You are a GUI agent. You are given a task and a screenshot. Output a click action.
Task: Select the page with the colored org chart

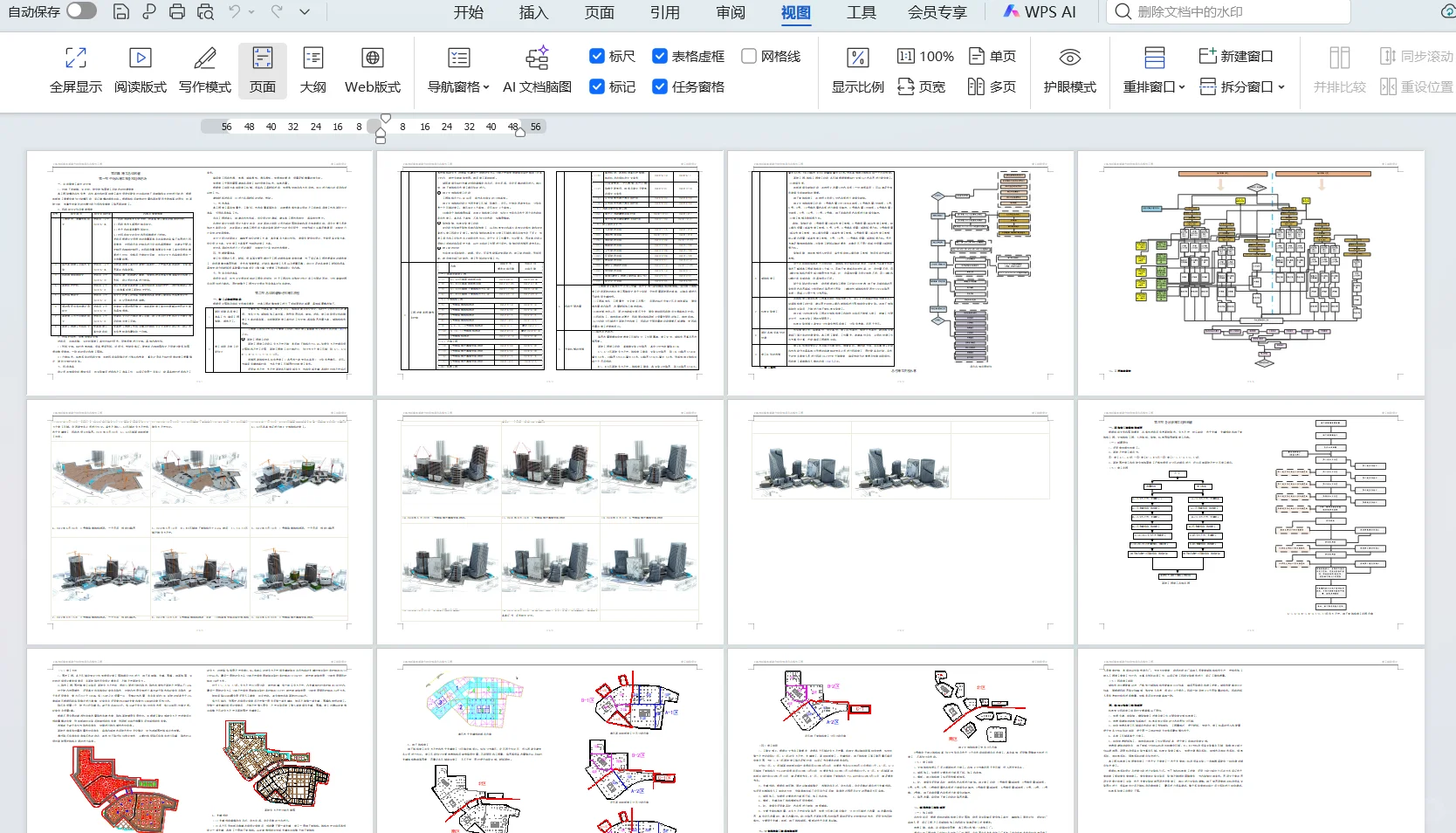[1251, 273]
